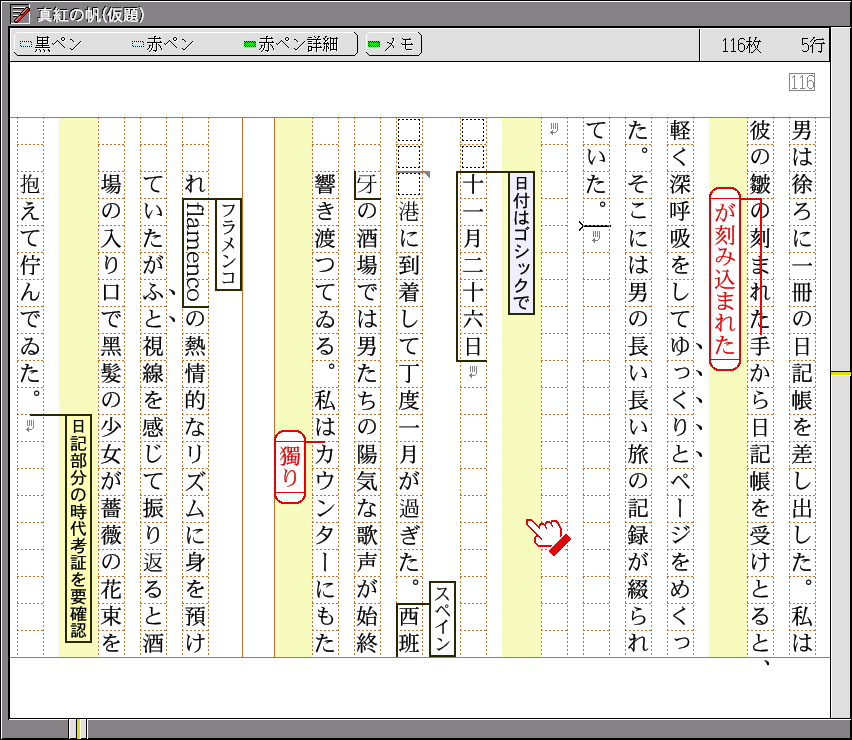Image resolution: width=852 pixels, height=740 pixels.
Task: Open the yellow '日記部分の時代考証を要確認' memo
Action: coord(77,528)
